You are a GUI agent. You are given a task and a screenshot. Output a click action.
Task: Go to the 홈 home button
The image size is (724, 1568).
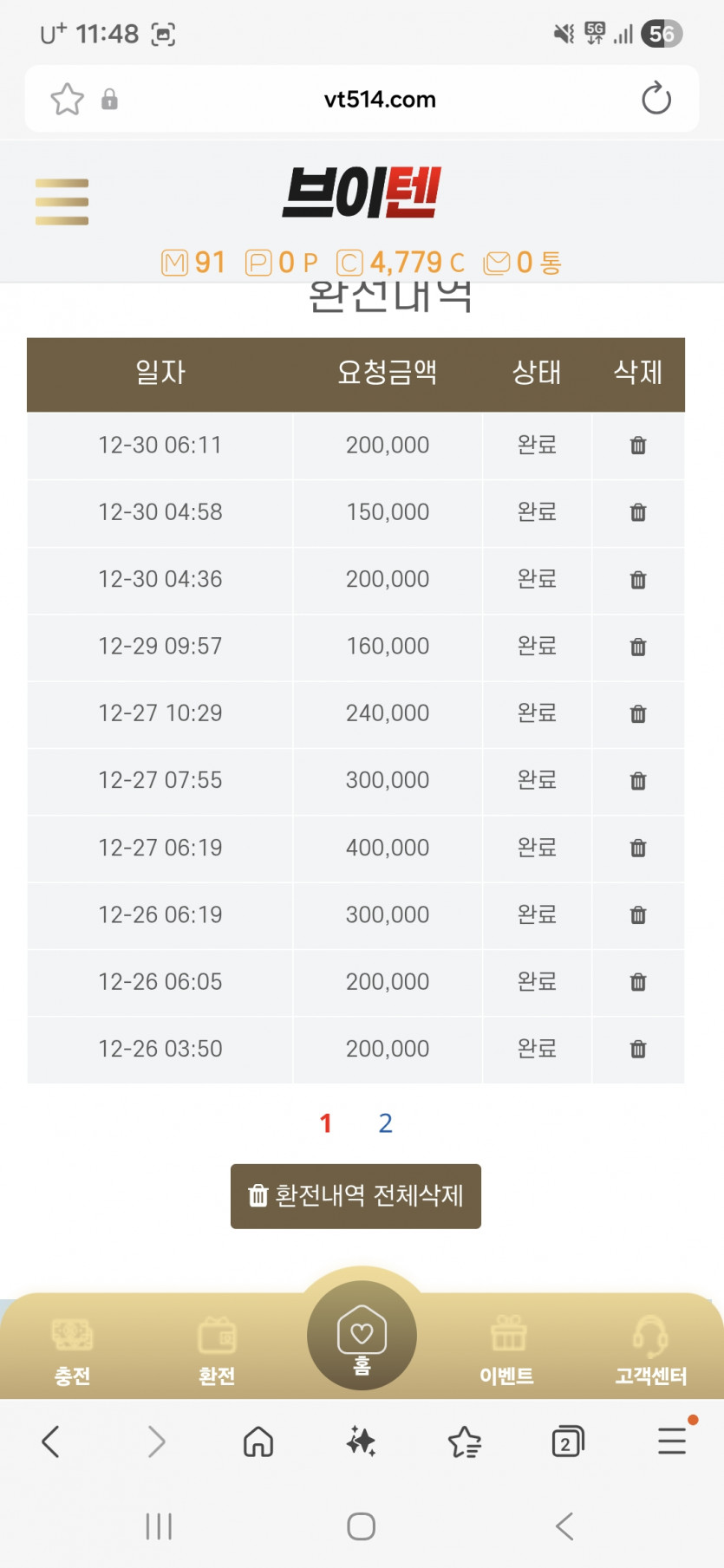[362, 1335]
